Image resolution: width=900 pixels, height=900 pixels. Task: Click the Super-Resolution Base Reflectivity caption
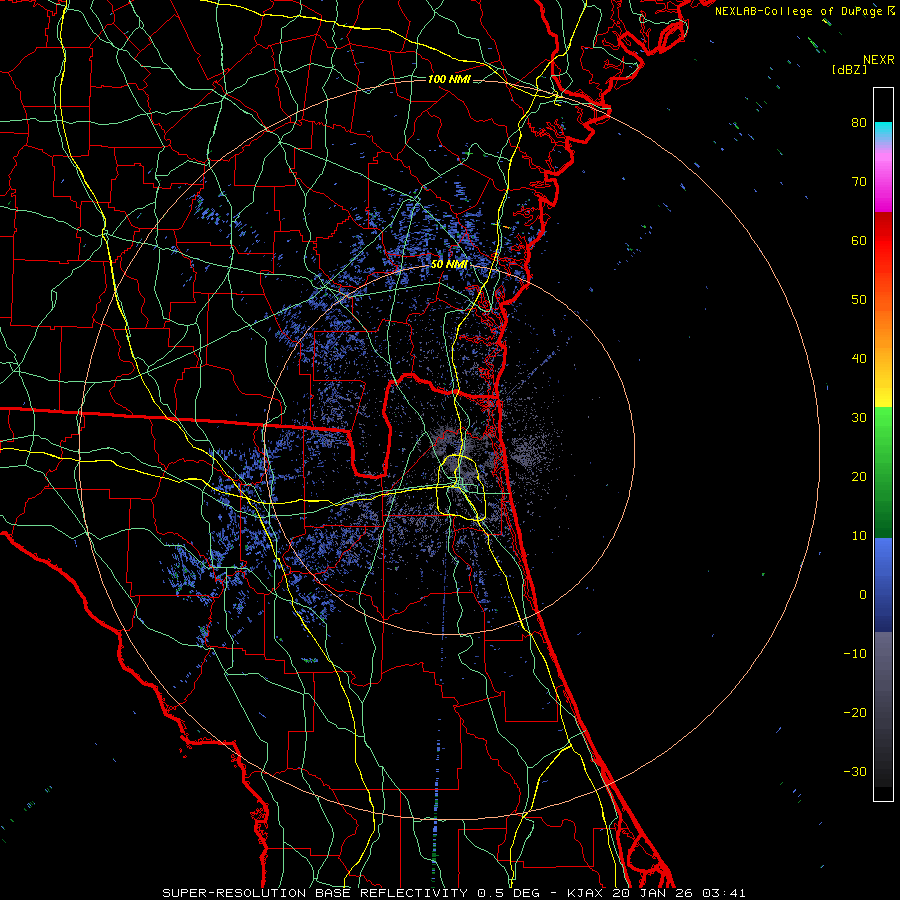click(315, 893)
